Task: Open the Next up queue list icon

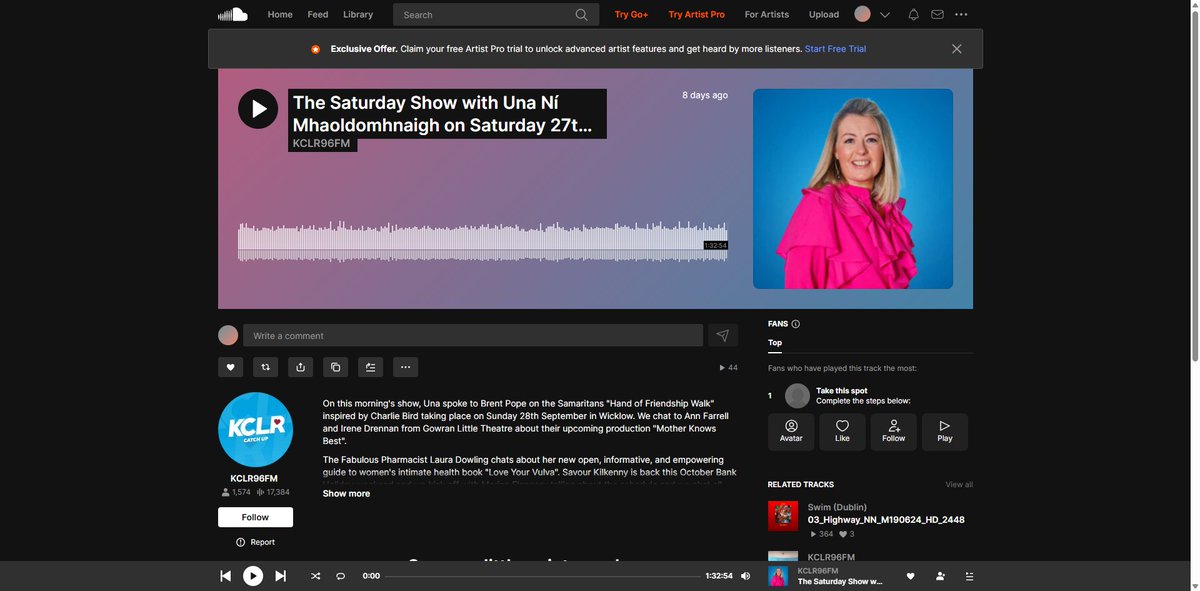Action: point(969,576)
